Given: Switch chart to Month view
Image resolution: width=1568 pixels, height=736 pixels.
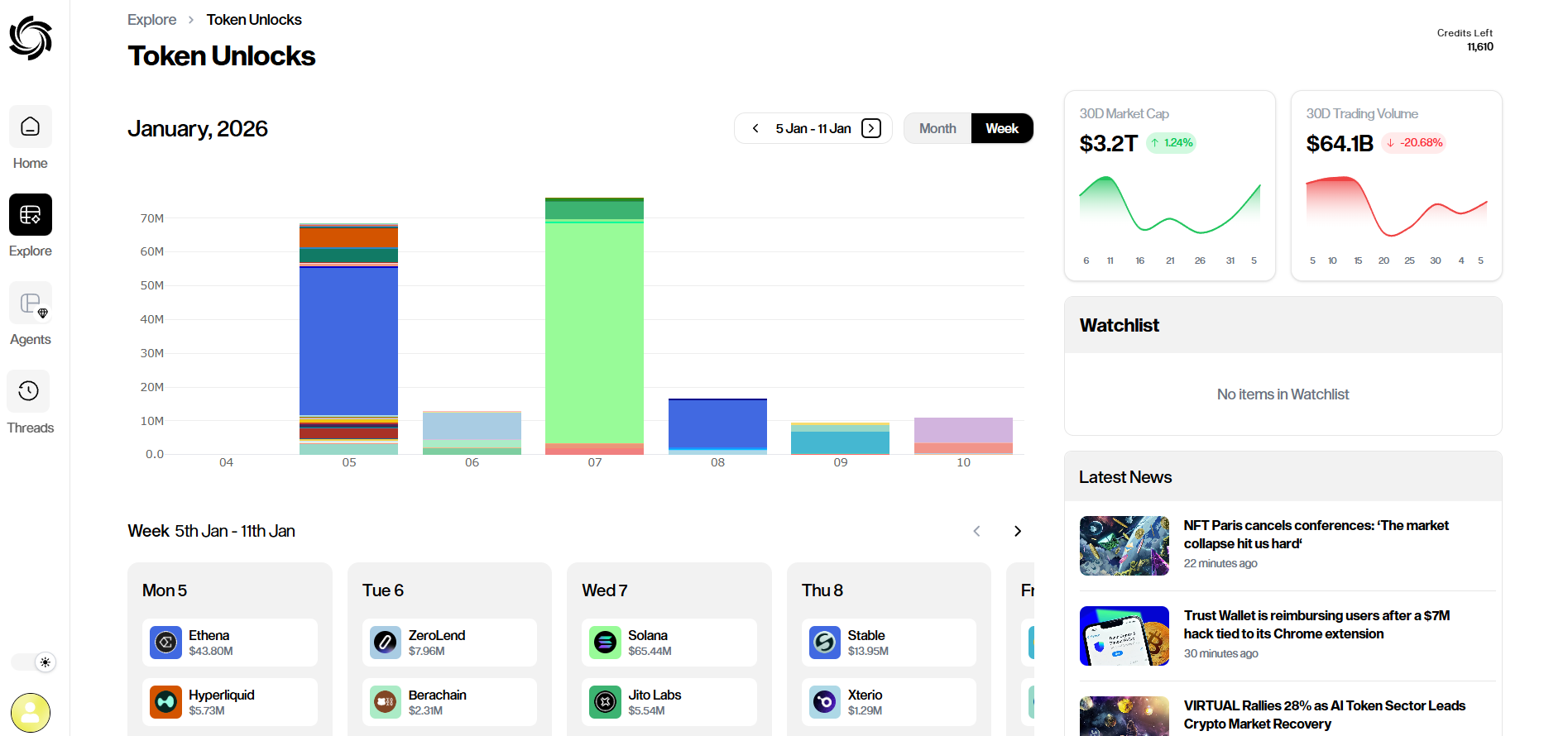Looking at the screenshot, I should pos(937,128).
